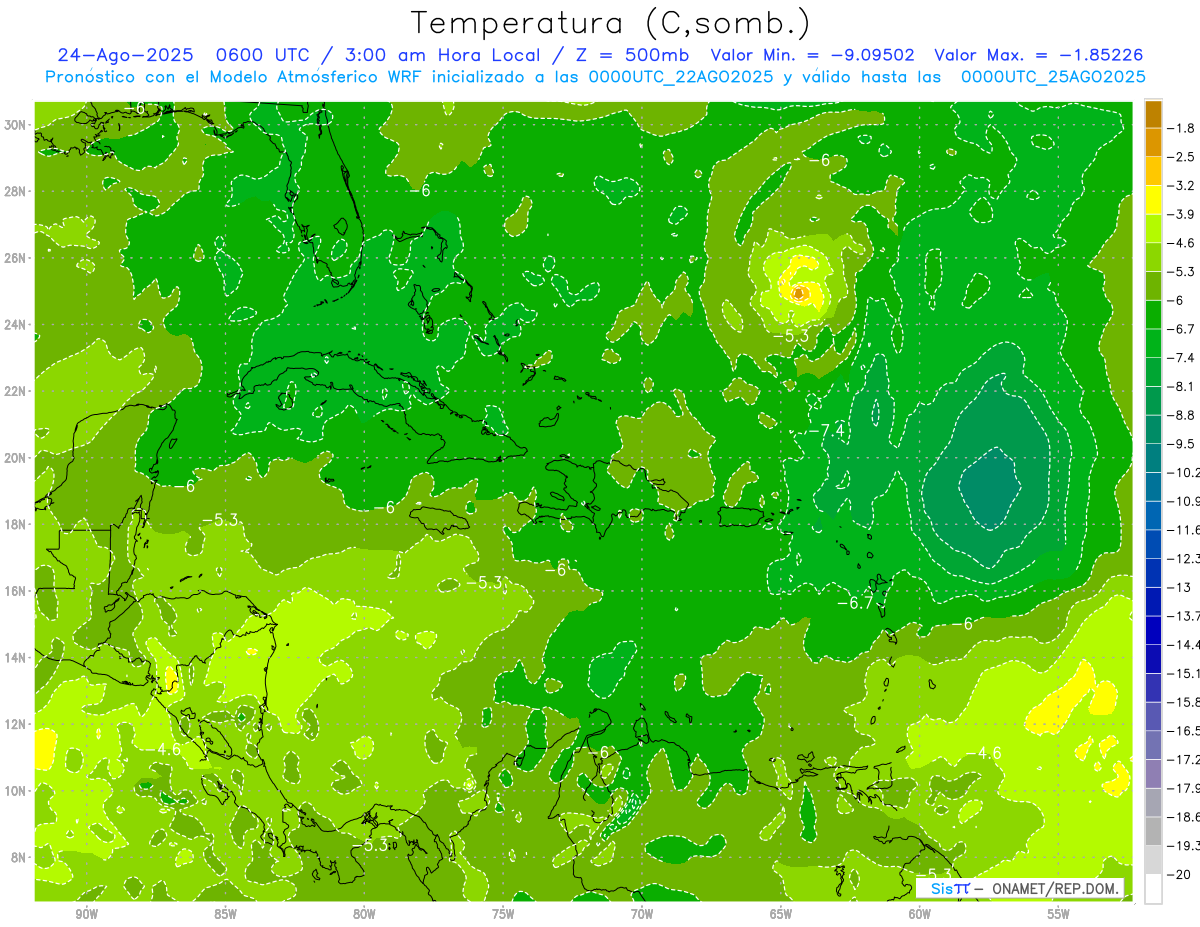1200x927 pixels.
Task: Click the "65W" longitude tick label
Action: click(x=781, y=914)
